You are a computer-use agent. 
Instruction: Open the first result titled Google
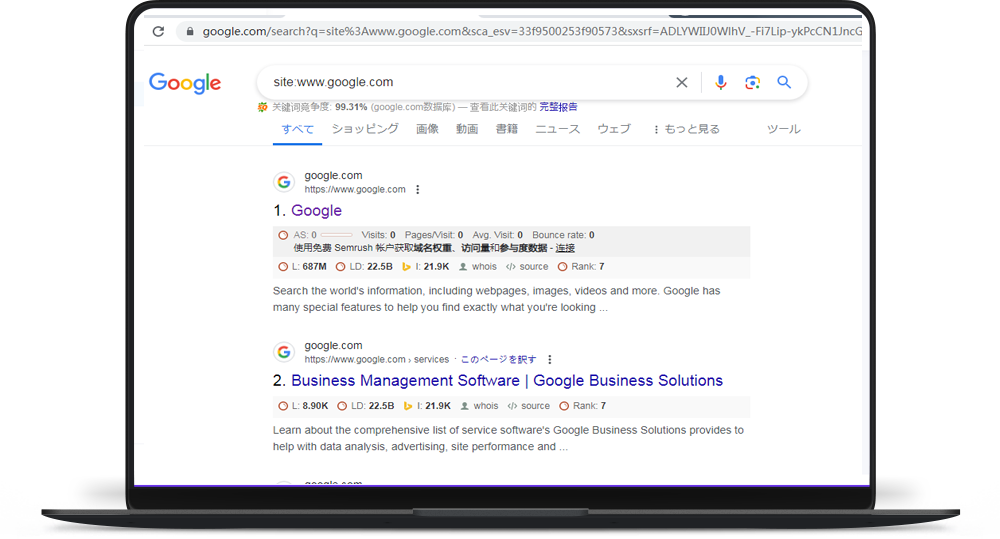pos(316,210)
